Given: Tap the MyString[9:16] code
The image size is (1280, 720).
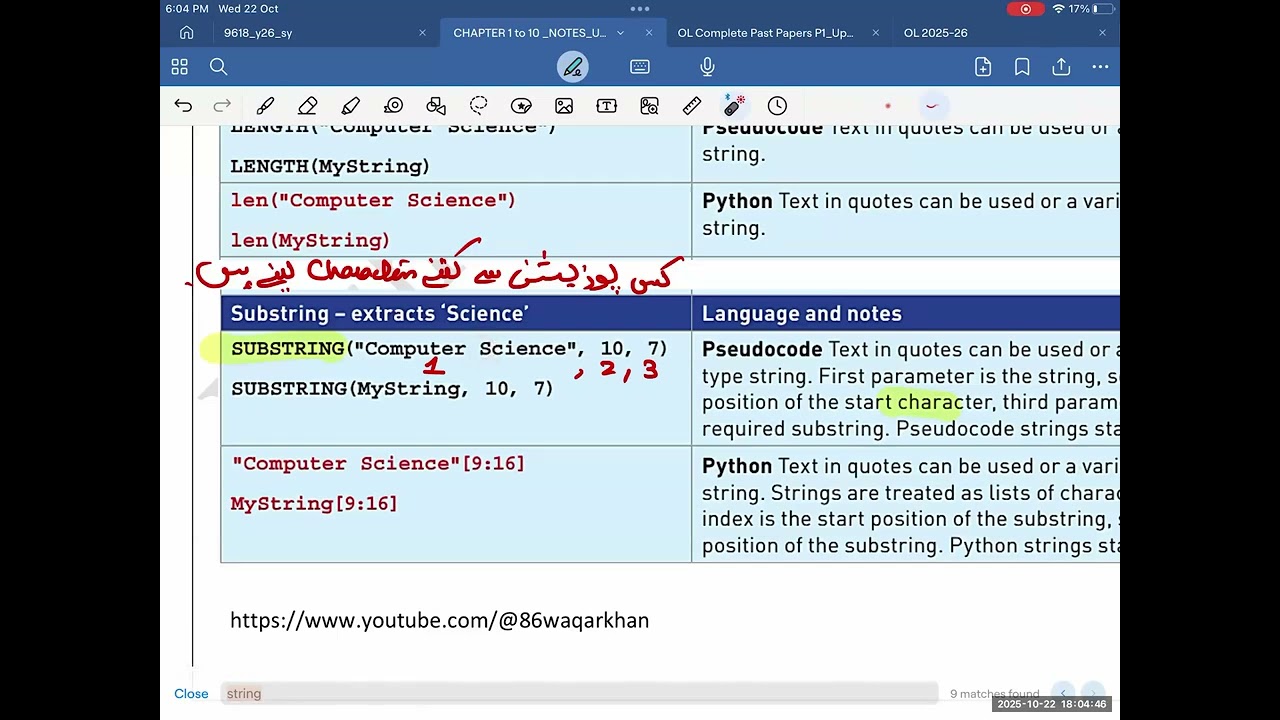Looking at the screenshot, I should (x=314, y=504).
